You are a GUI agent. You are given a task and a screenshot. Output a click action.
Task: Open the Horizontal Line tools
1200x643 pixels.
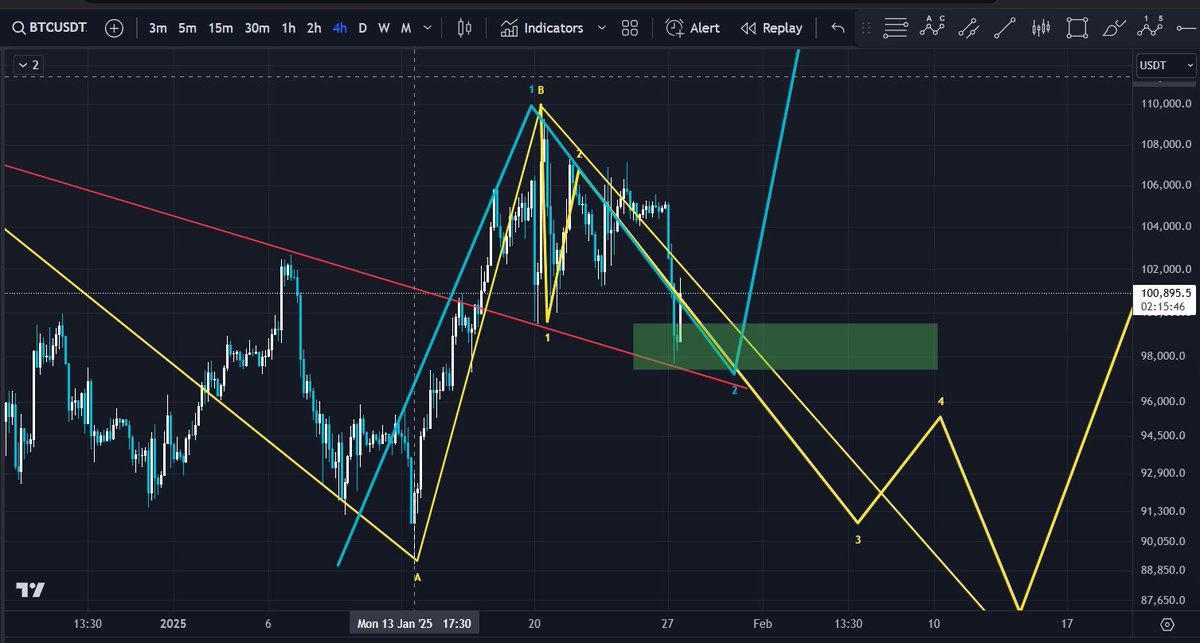click(x=895, y=27)
